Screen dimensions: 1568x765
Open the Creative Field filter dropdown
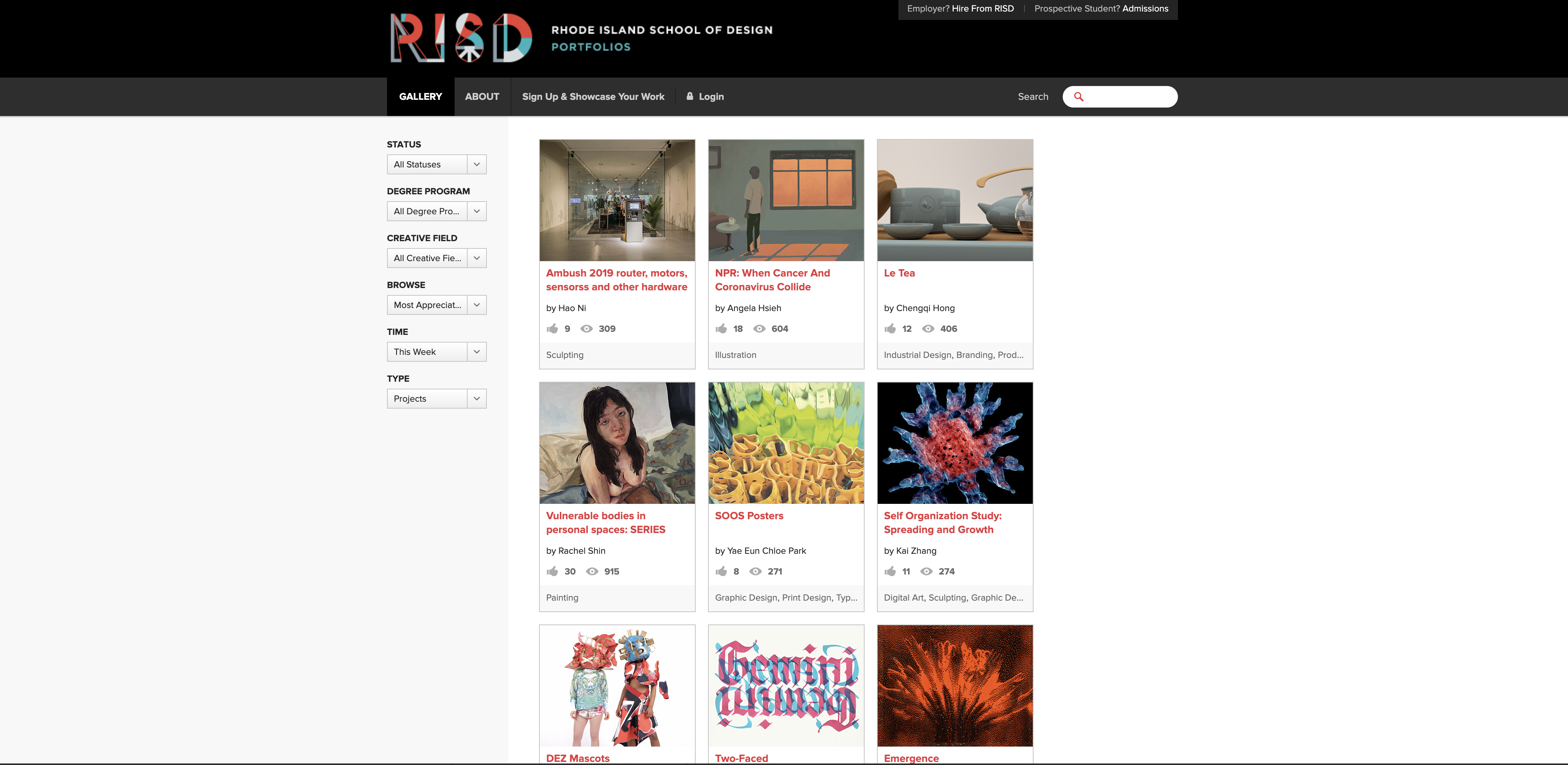point(437,258)
